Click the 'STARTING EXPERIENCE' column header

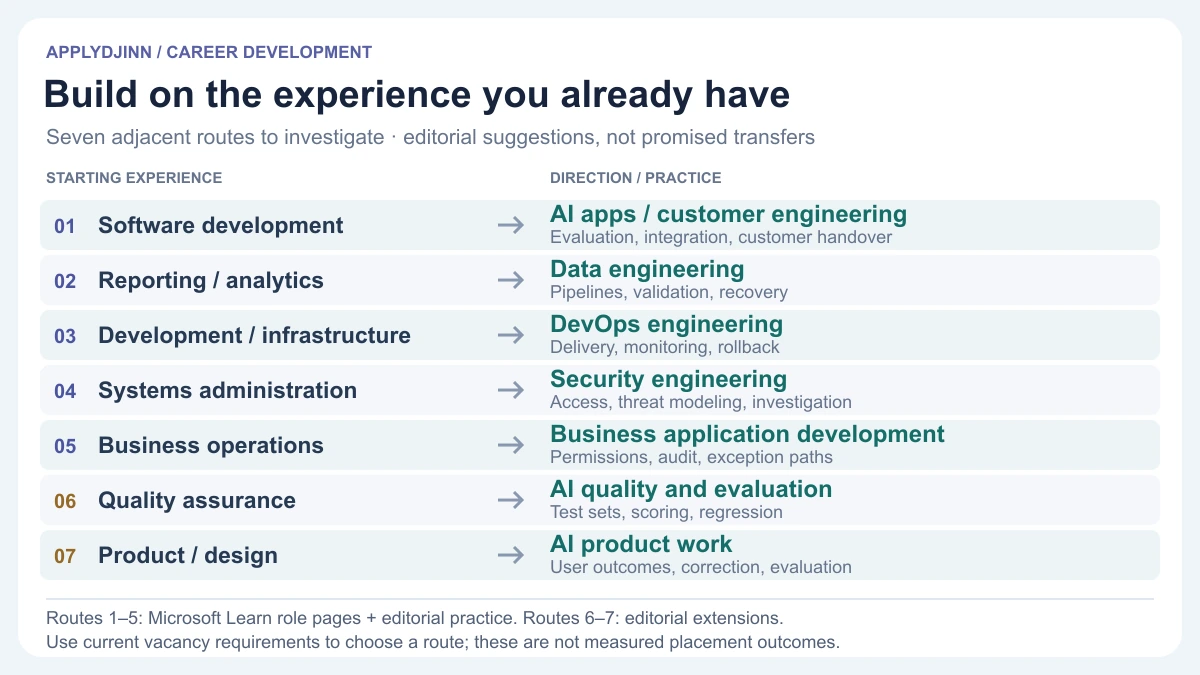pos(134,178)
